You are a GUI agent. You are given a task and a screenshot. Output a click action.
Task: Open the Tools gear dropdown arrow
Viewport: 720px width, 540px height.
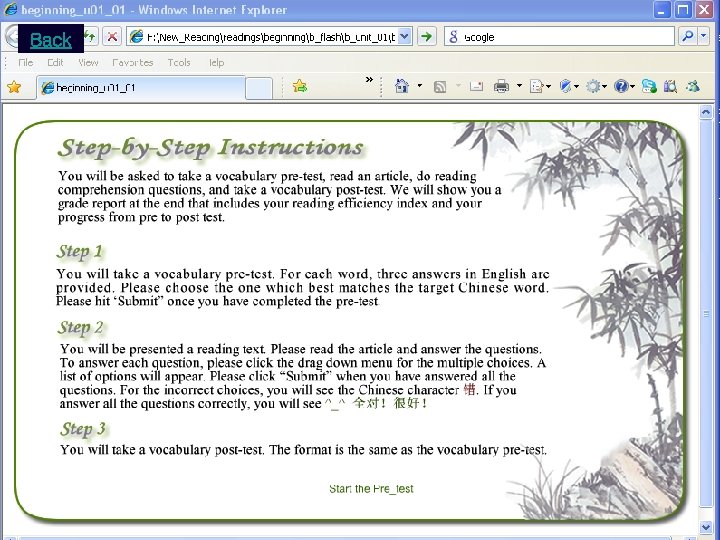(x=604, y=86)
